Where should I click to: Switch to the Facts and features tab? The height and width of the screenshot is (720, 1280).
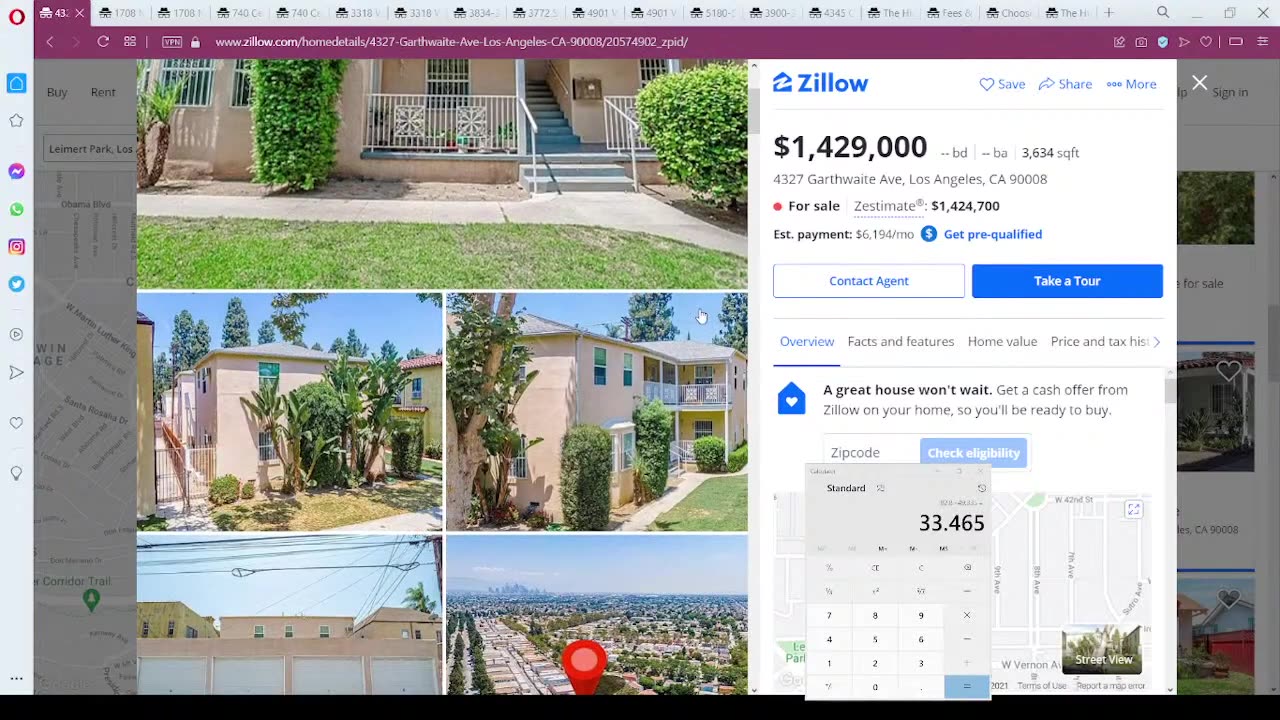click(901, 342)
